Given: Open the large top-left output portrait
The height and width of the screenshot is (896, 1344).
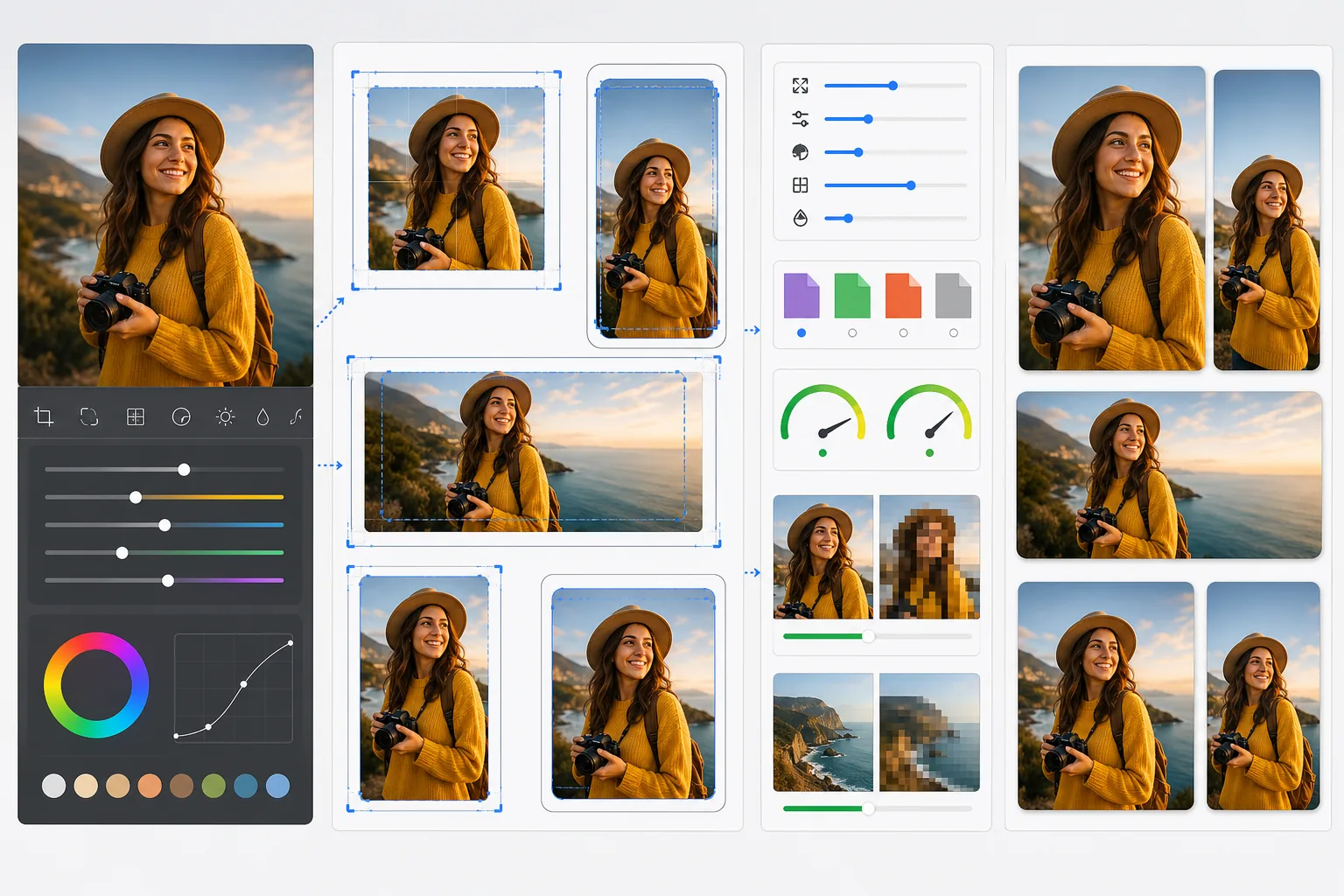Looking at the screenshot, I should pyautogui.click(x=1112, y=218).
